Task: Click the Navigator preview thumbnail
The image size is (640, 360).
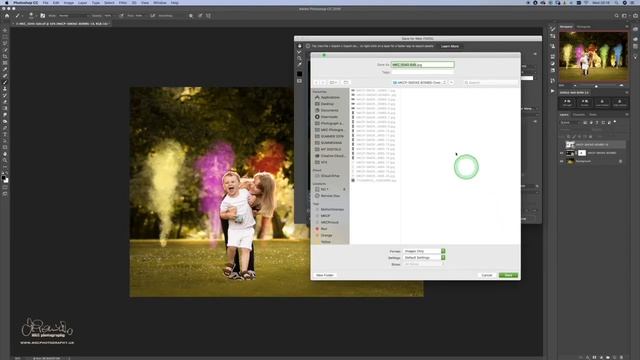Action: click(x=593, y=56)
